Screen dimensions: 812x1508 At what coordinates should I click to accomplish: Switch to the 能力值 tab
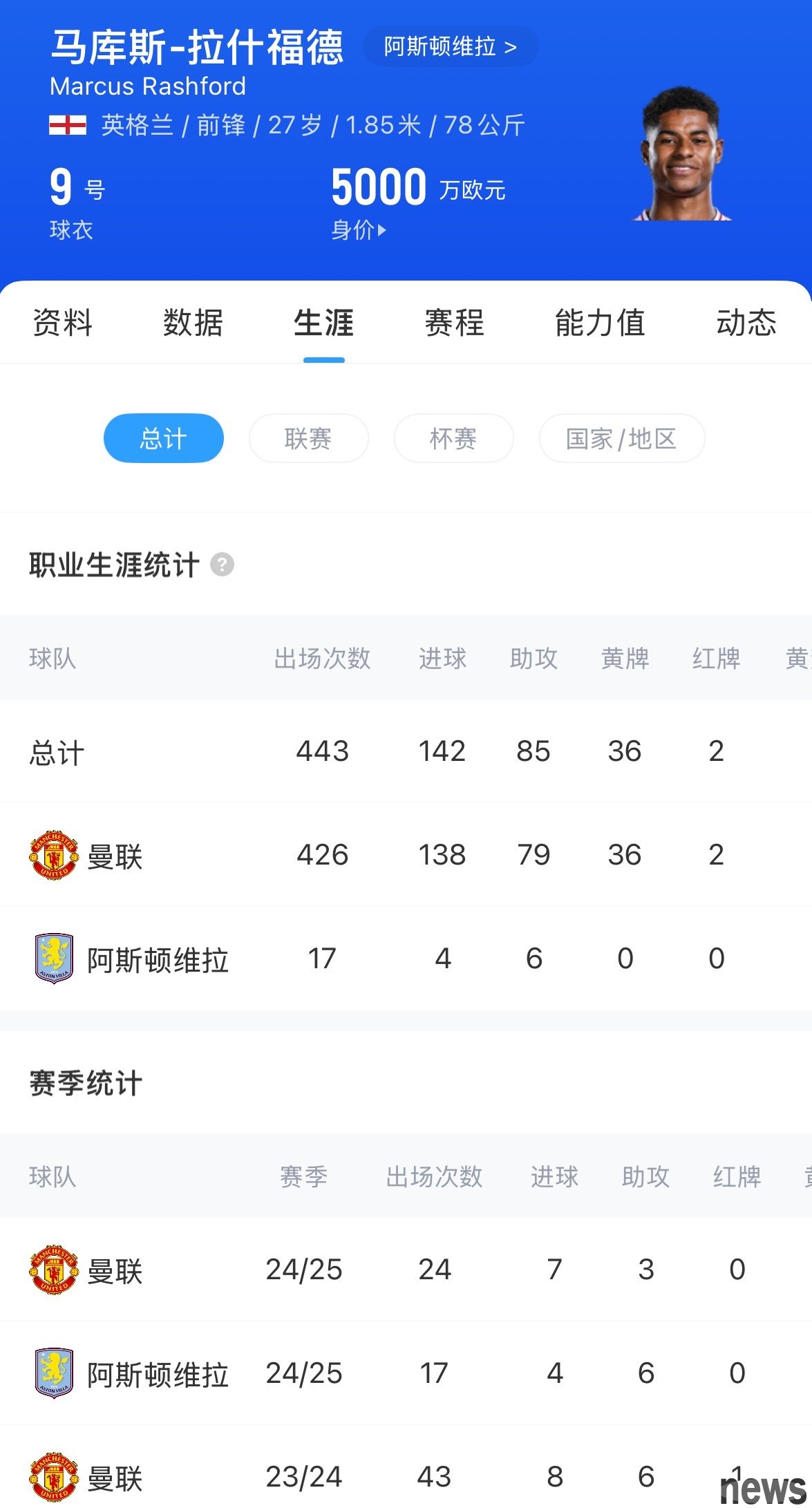click(600, 323)
